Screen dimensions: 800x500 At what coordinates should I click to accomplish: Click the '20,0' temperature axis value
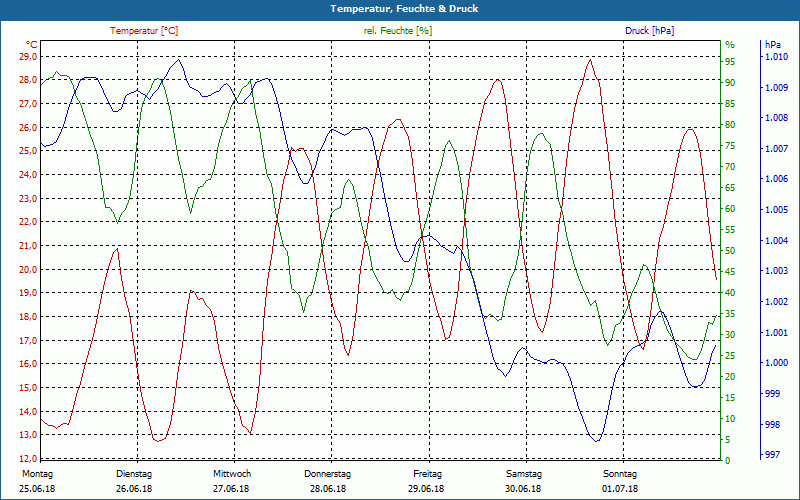coord(28,269)
